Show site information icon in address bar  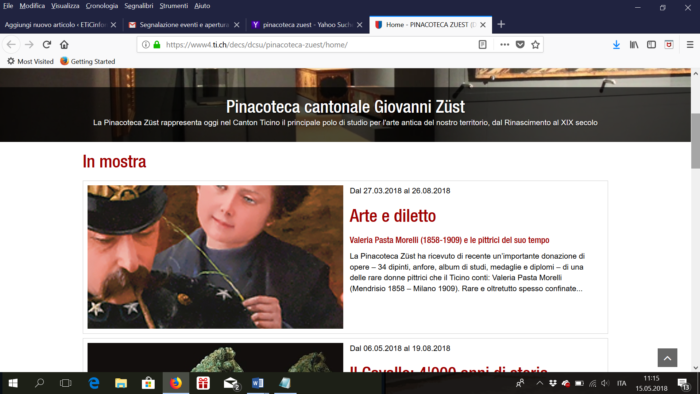pyautogui.click(x=146, y=45)
